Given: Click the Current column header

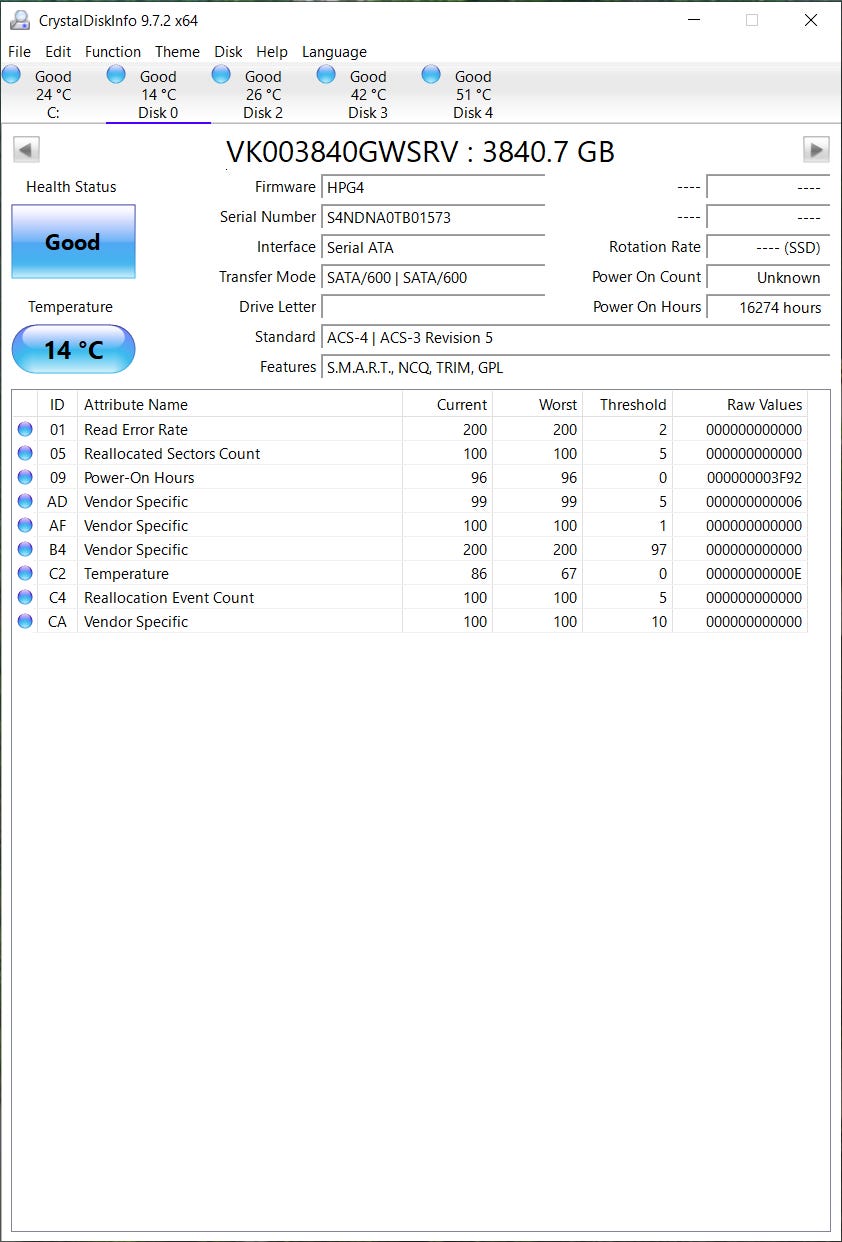Looking at the screenshot, I should pyautogui.click(x=447, y=405).
